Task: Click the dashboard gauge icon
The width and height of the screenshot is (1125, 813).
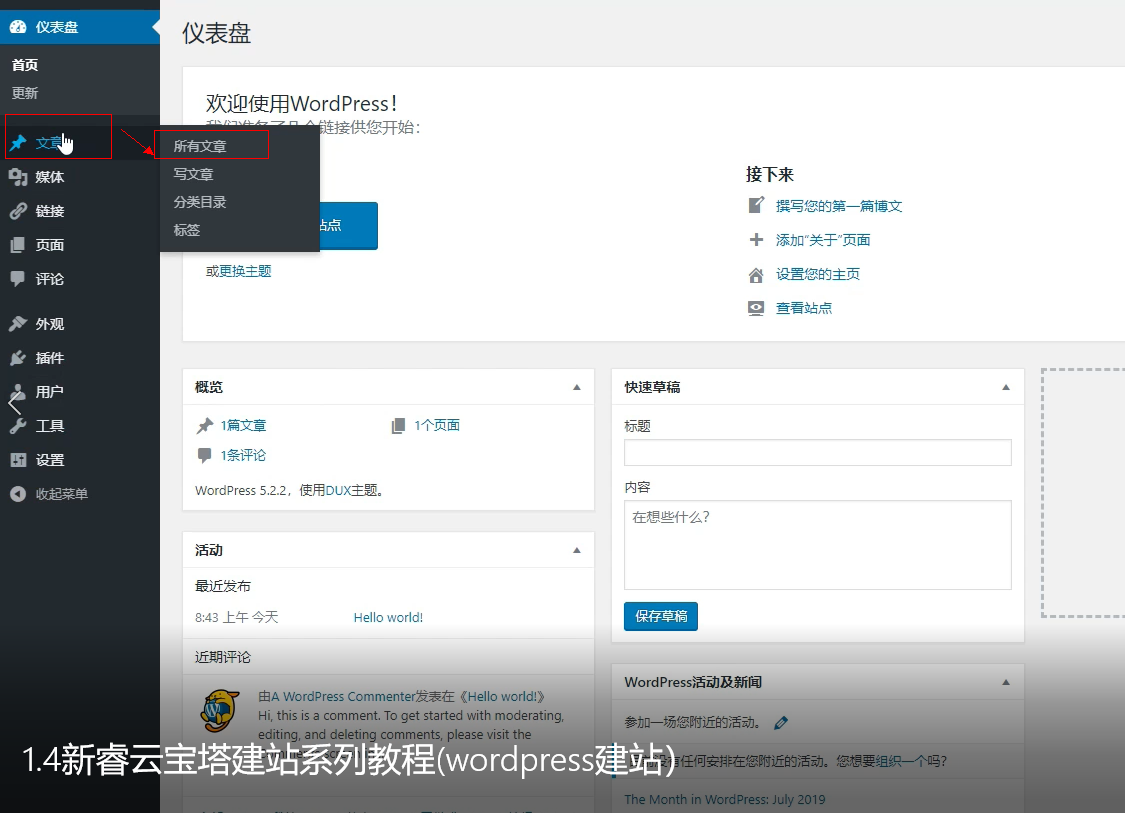Action: coord(18,27)
